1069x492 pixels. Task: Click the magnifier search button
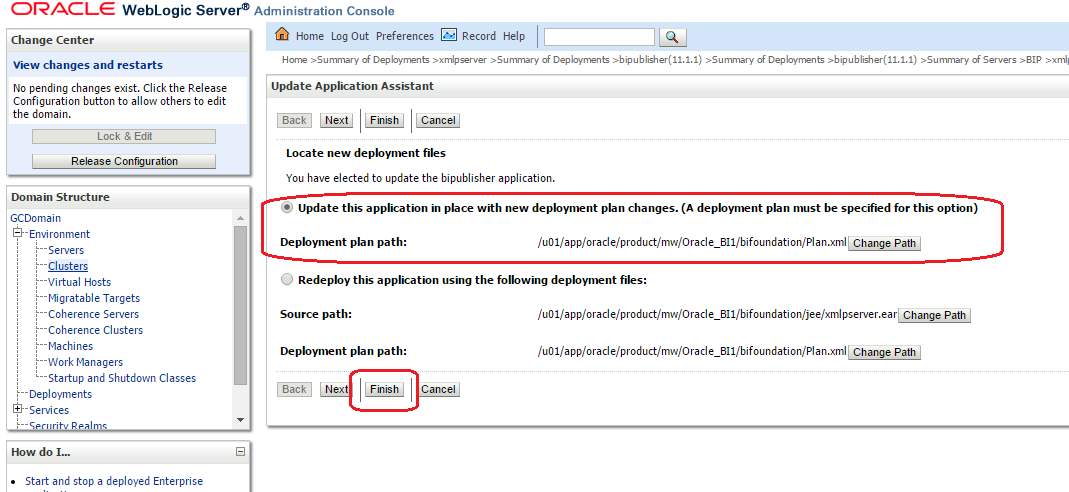click(x=672, y=37)
